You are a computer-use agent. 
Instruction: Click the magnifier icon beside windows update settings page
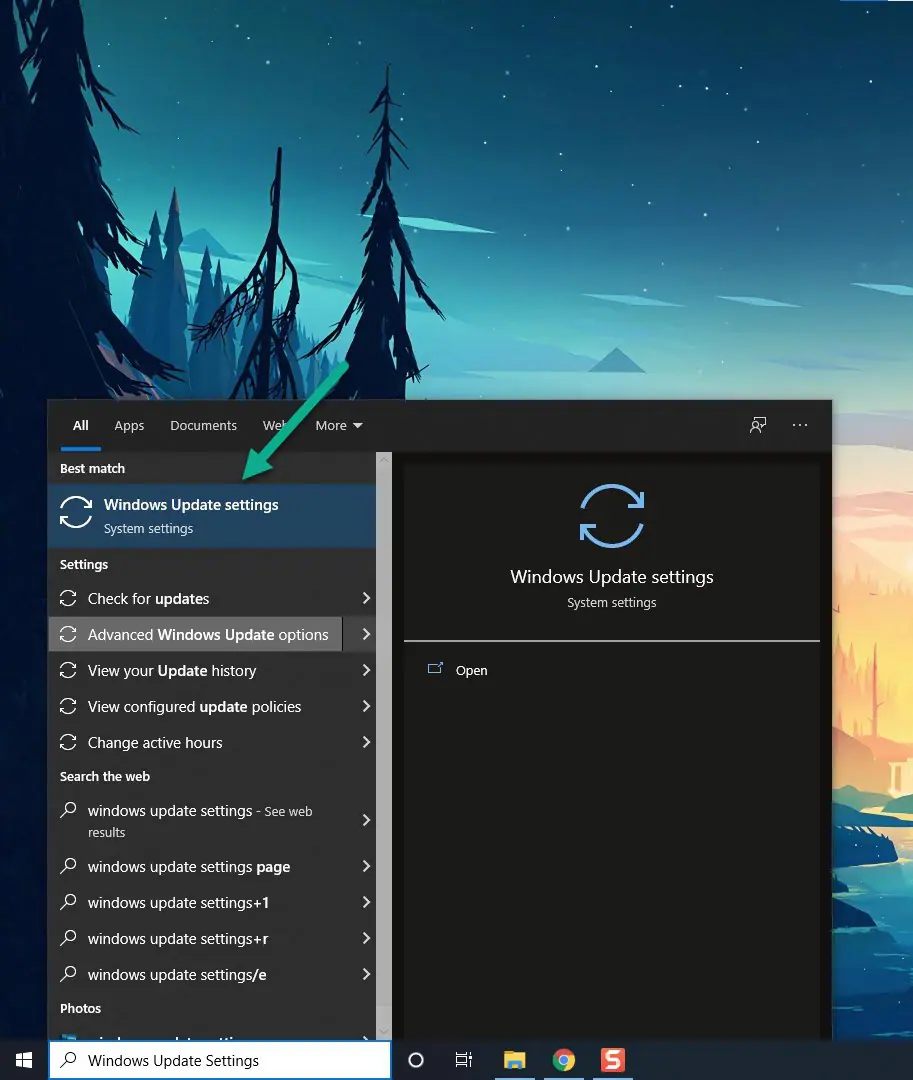coord(68,866)
